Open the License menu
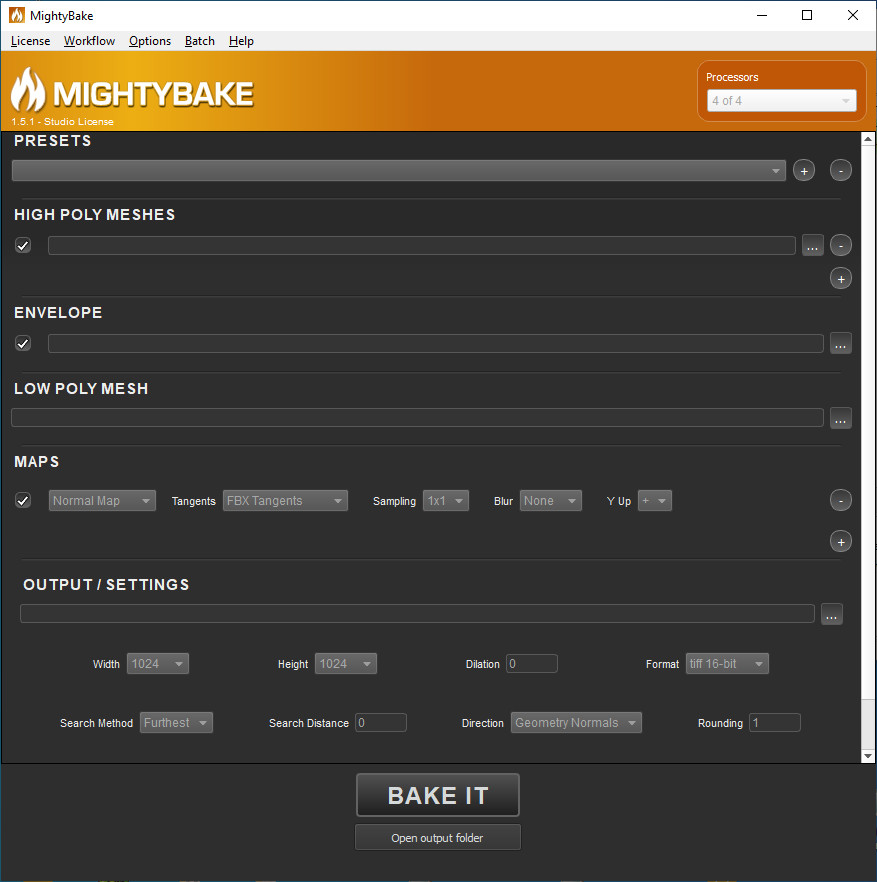Viewport: 877px width, 882px height. [x=30, y=41]
